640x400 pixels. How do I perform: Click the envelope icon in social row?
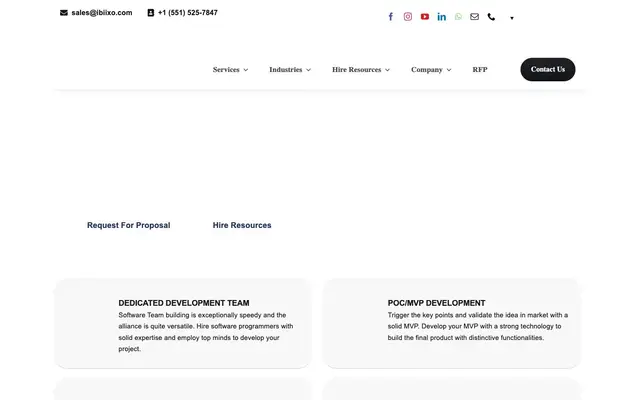[474, 17]
